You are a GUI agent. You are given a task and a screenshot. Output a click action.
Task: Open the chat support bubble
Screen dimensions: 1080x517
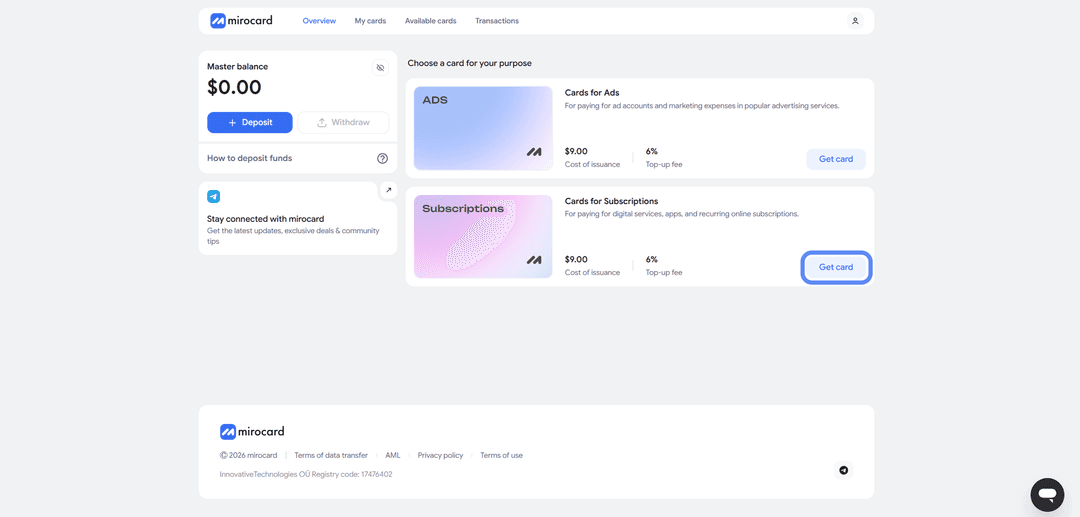(1048, 494)
